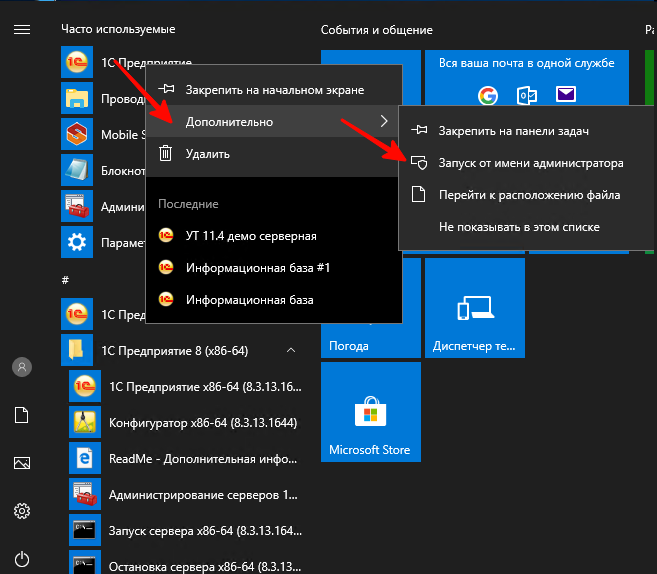
Task: Open the hamburger menu at top left
Action: coord(22,30)
